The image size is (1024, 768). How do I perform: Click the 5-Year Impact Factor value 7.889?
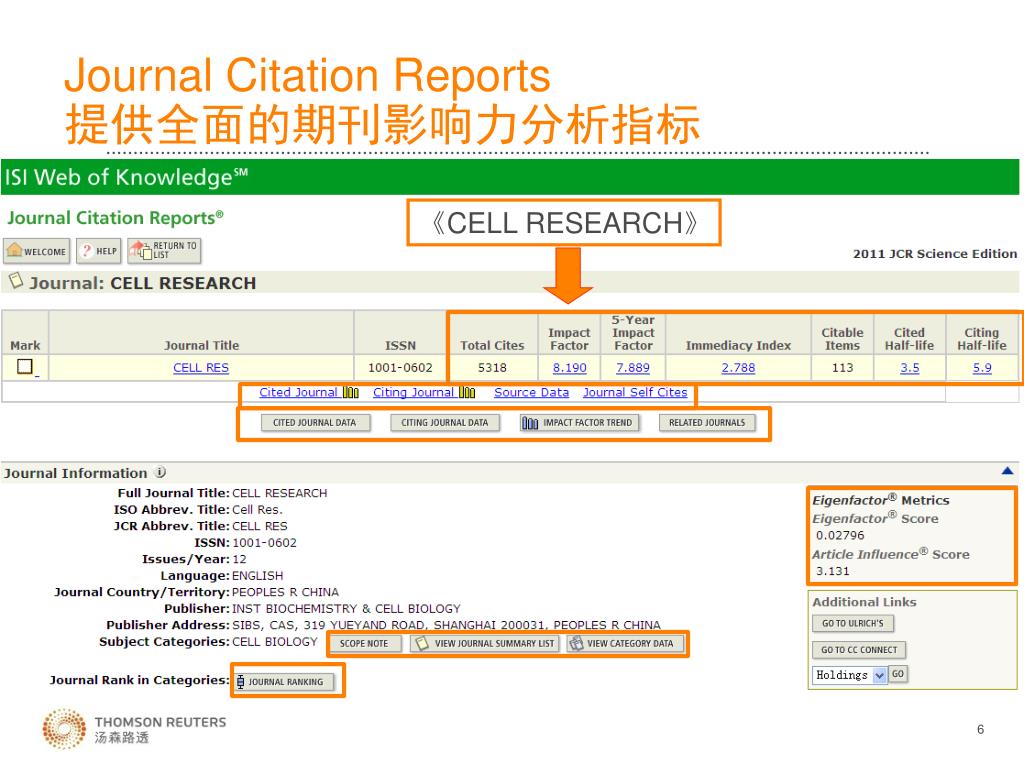633,368
